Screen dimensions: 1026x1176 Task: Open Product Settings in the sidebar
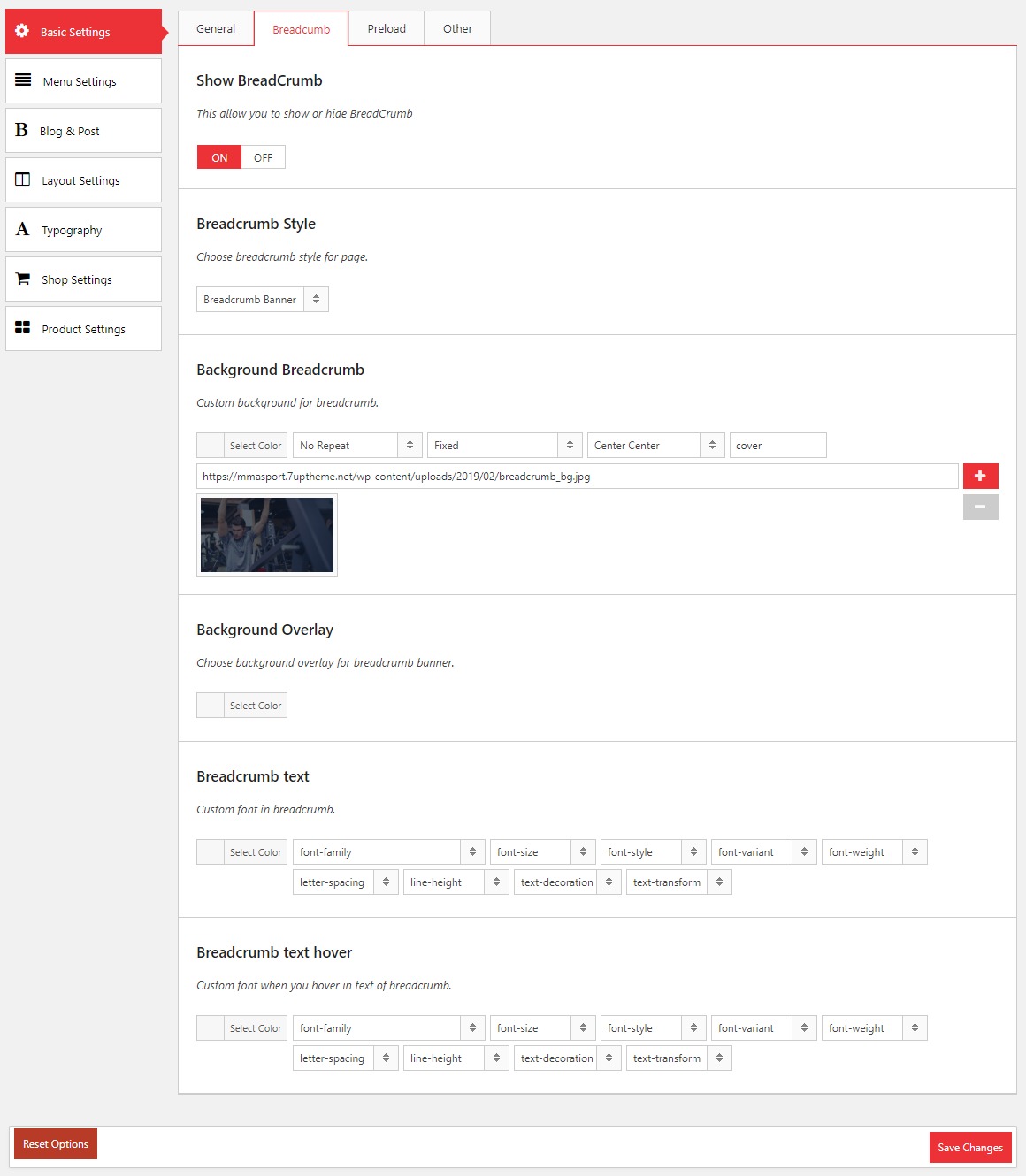tap(83, 328)
